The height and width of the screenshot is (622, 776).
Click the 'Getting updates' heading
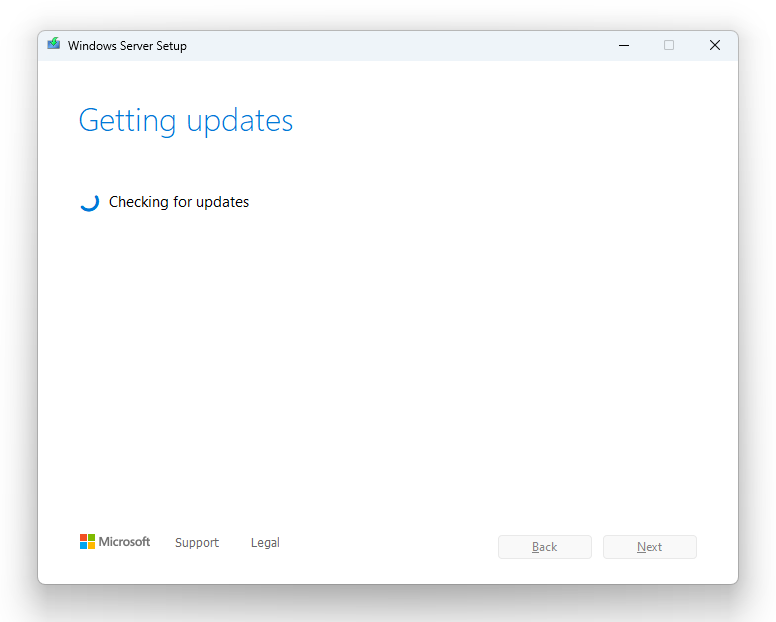pos(186,121)
